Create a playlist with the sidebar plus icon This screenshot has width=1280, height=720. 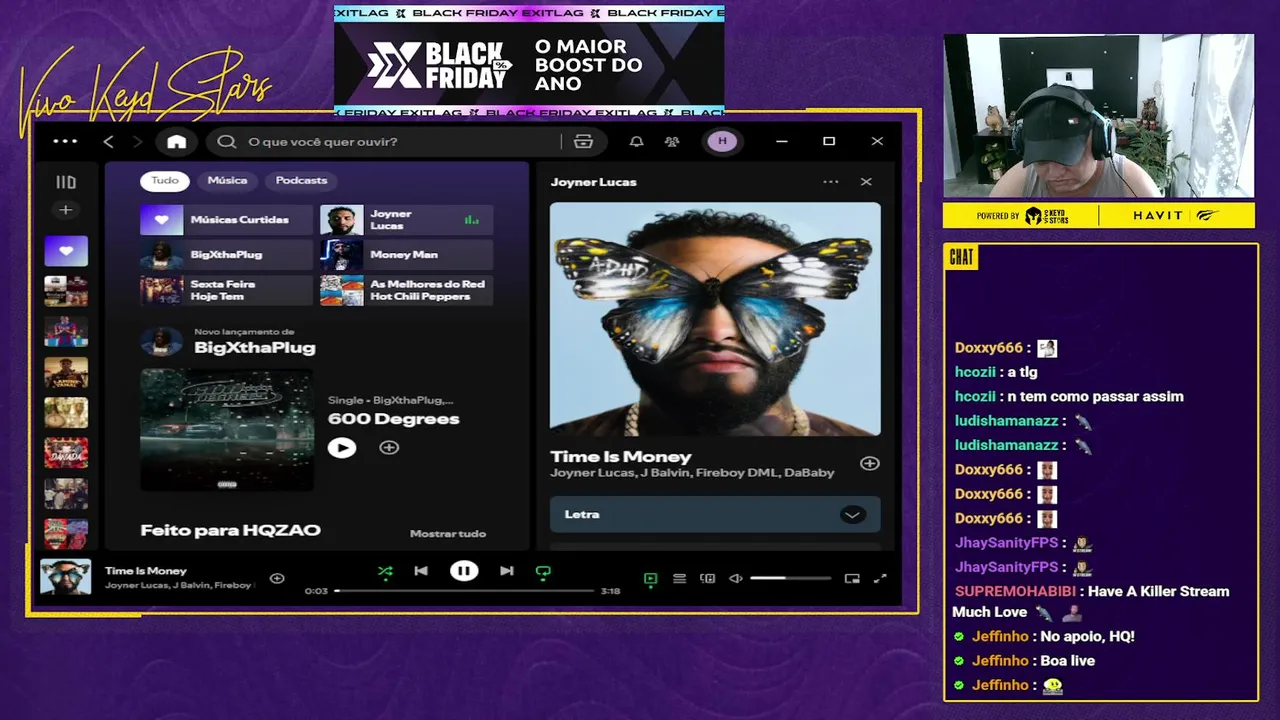[x=65, y=210]
